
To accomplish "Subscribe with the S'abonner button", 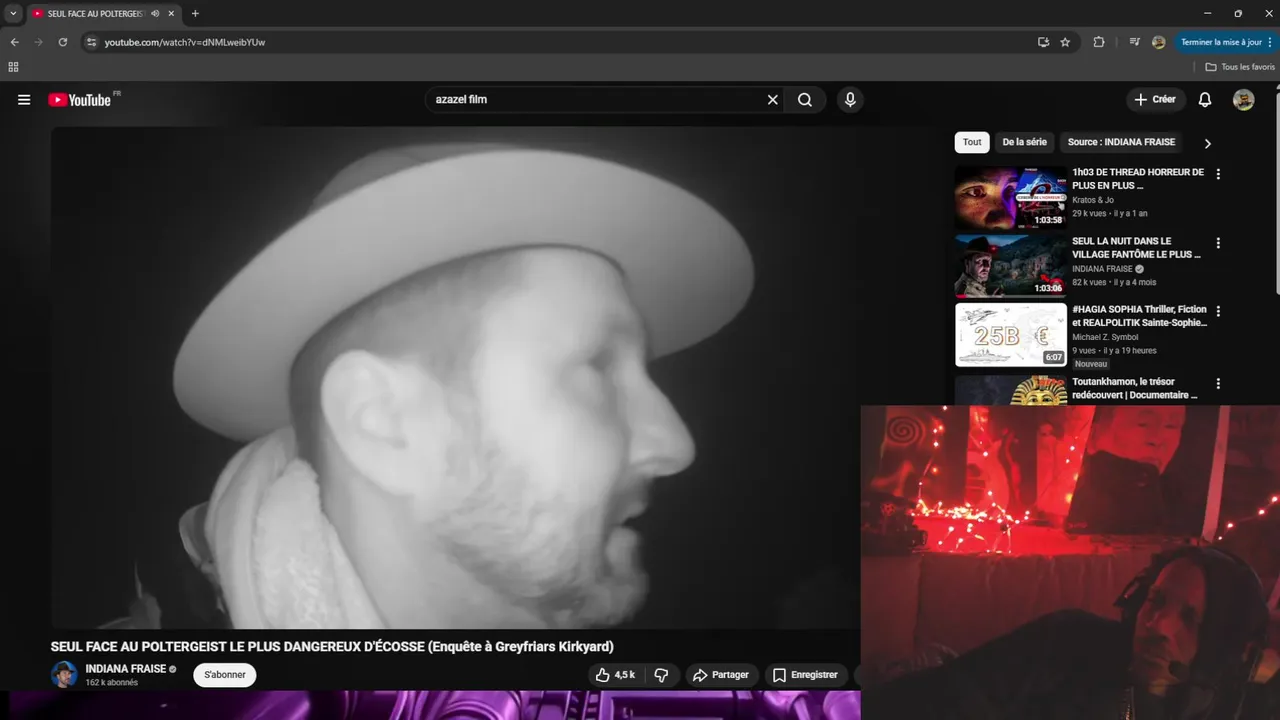I will 225,675.
